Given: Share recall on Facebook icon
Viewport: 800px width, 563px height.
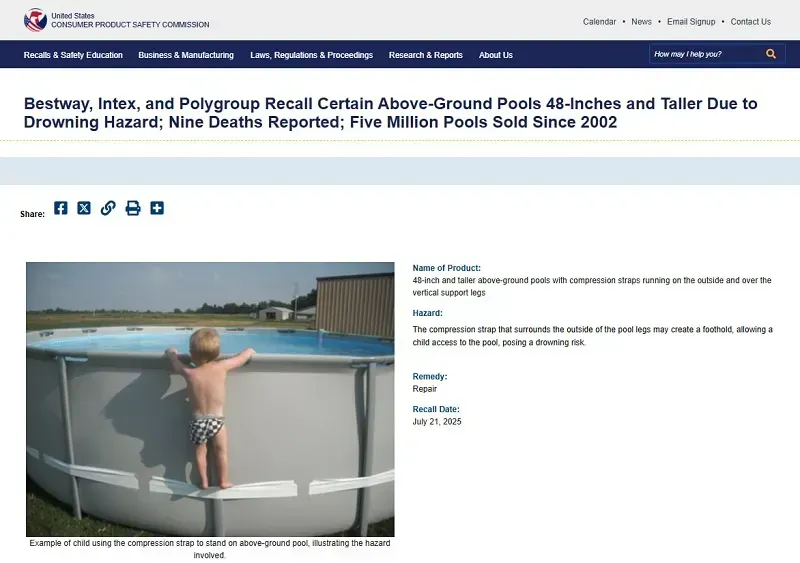Looking at the screenshot, I should coord(61,208).
